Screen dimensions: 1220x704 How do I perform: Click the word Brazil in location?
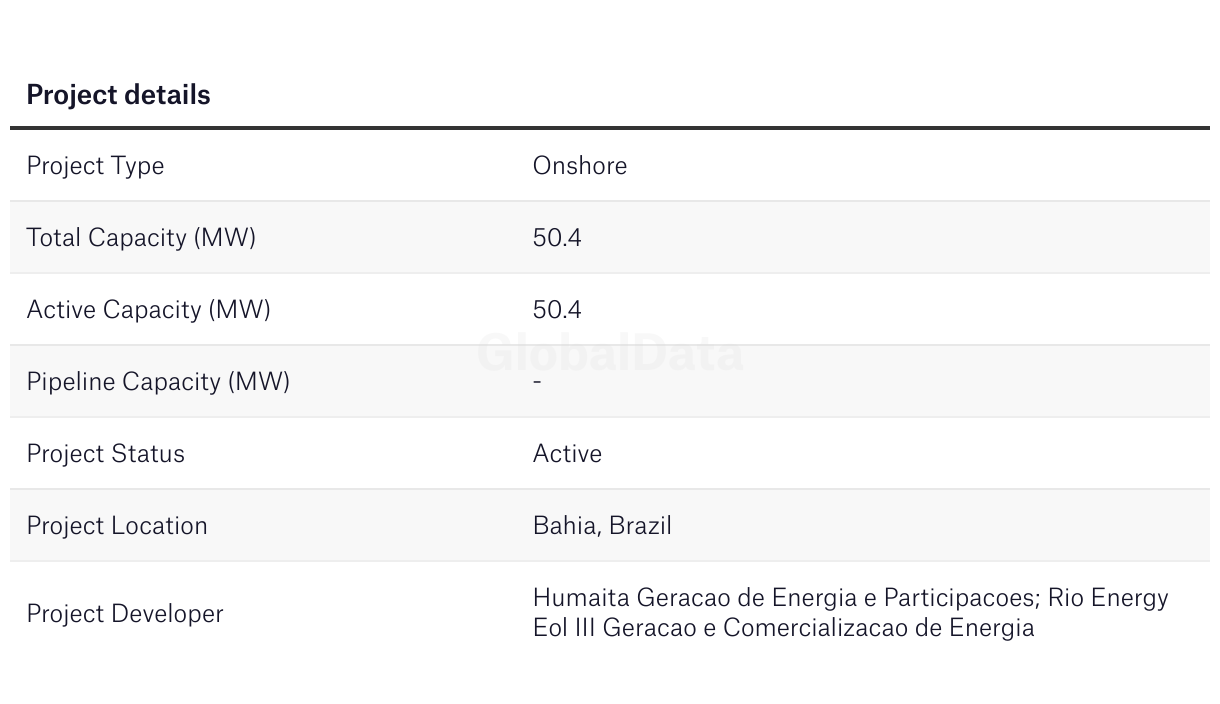point(640,526)
